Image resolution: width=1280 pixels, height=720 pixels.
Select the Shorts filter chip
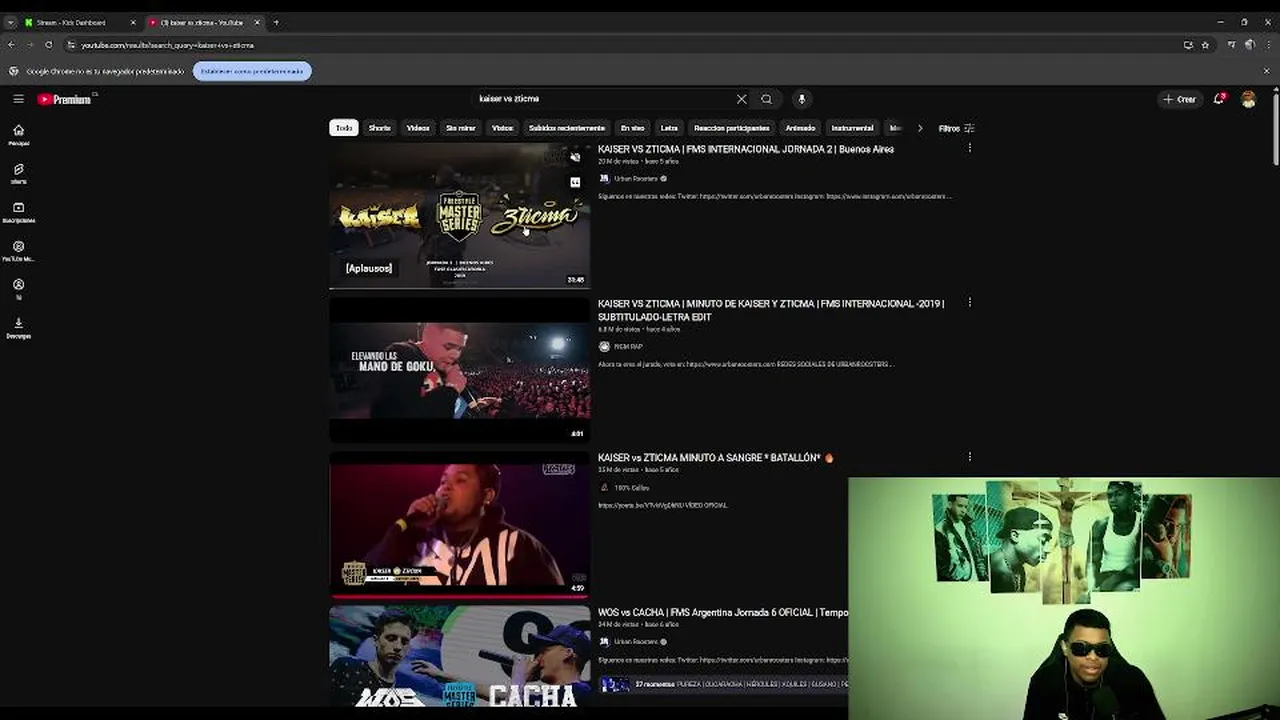380,128
